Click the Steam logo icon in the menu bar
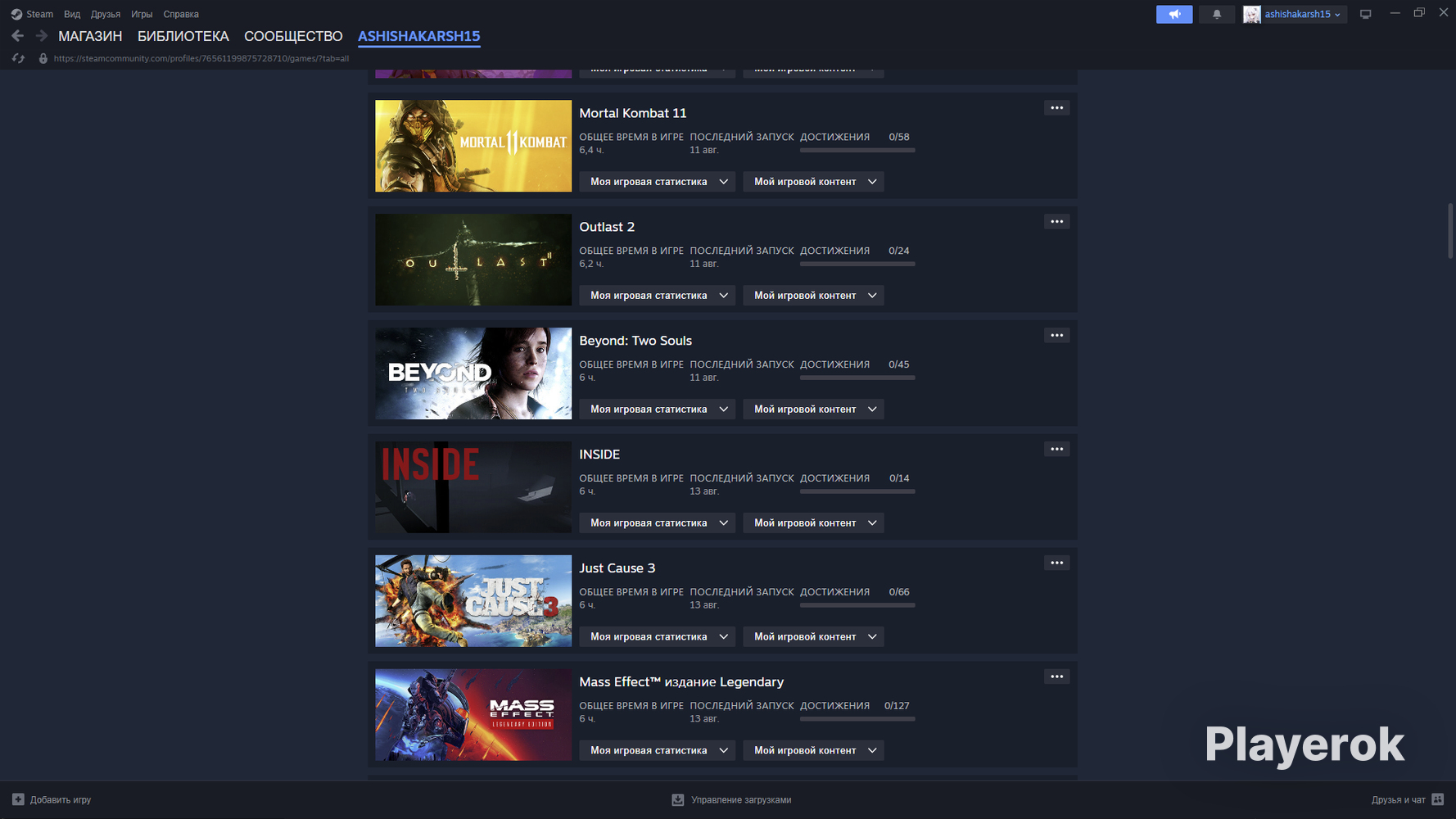This screenshot has height=819, width=1456. [x=16, y=14]
